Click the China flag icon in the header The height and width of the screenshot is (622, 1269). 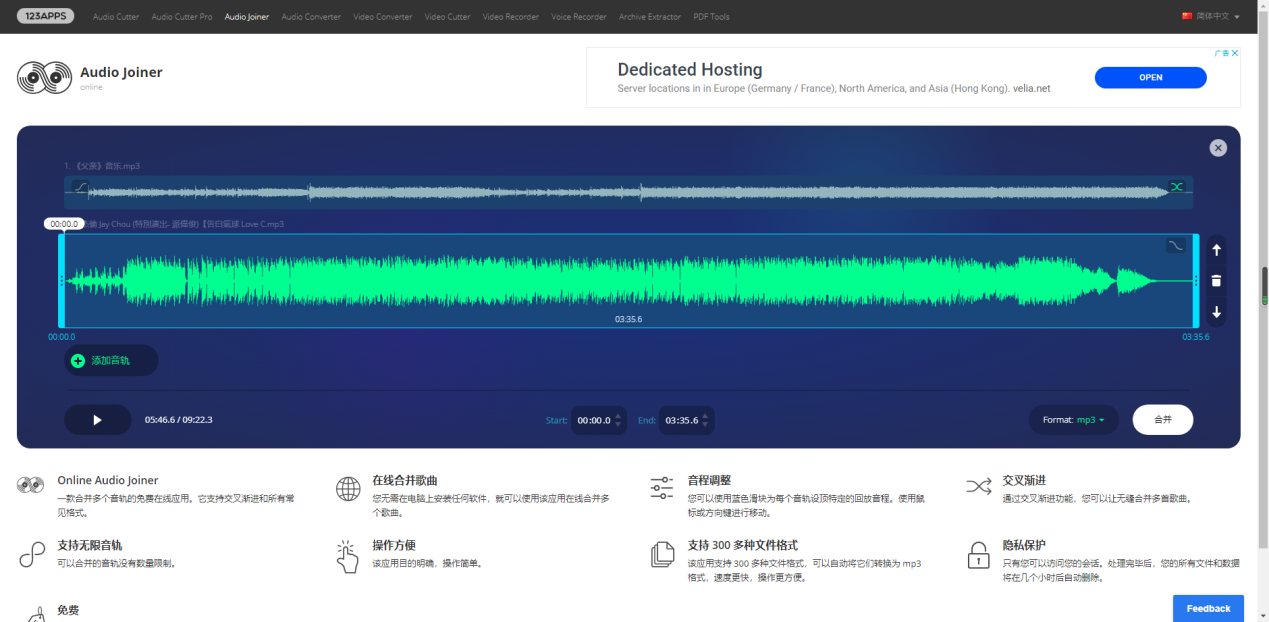(1187, 17)
